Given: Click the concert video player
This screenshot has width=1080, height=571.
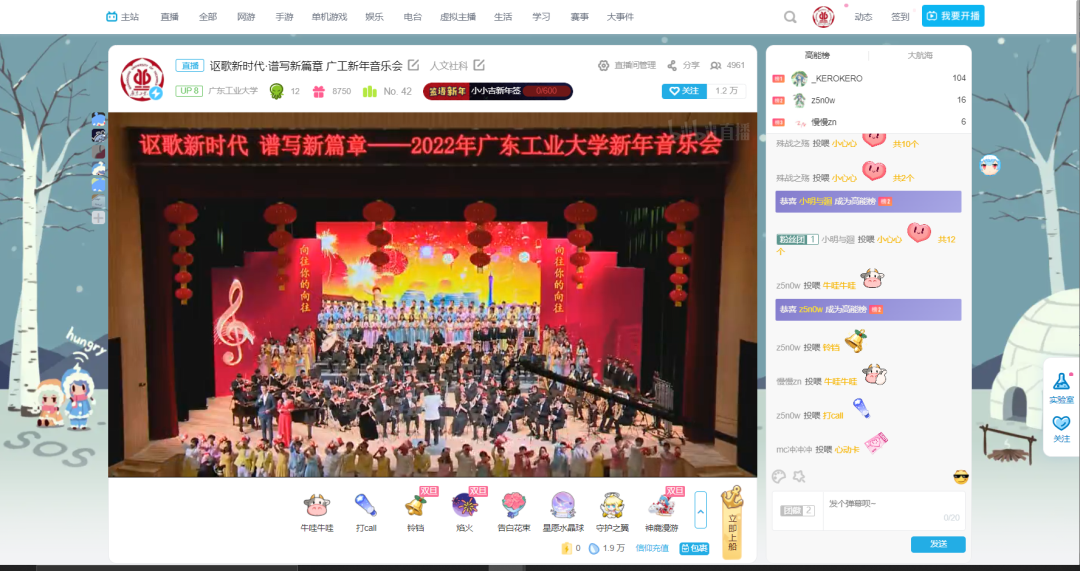Looking at the screenshot, I should [x=432, y=295].
